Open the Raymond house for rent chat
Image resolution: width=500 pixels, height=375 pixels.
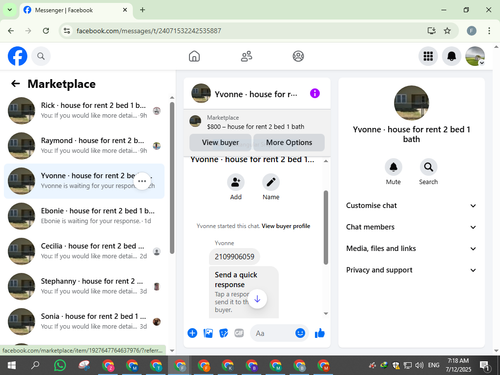[x=84, y=146]
